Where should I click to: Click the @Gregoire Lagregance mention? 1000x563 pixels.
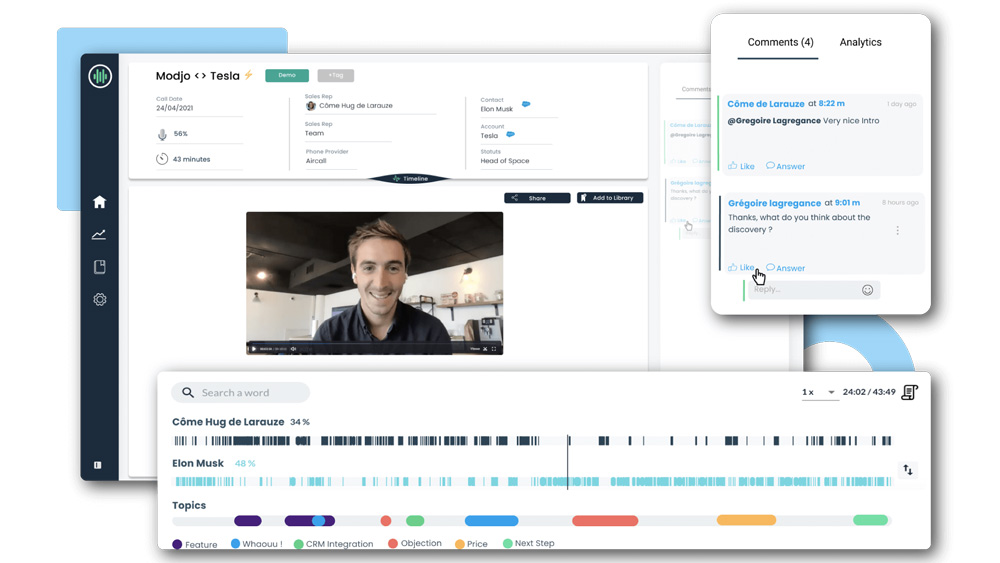774,121
